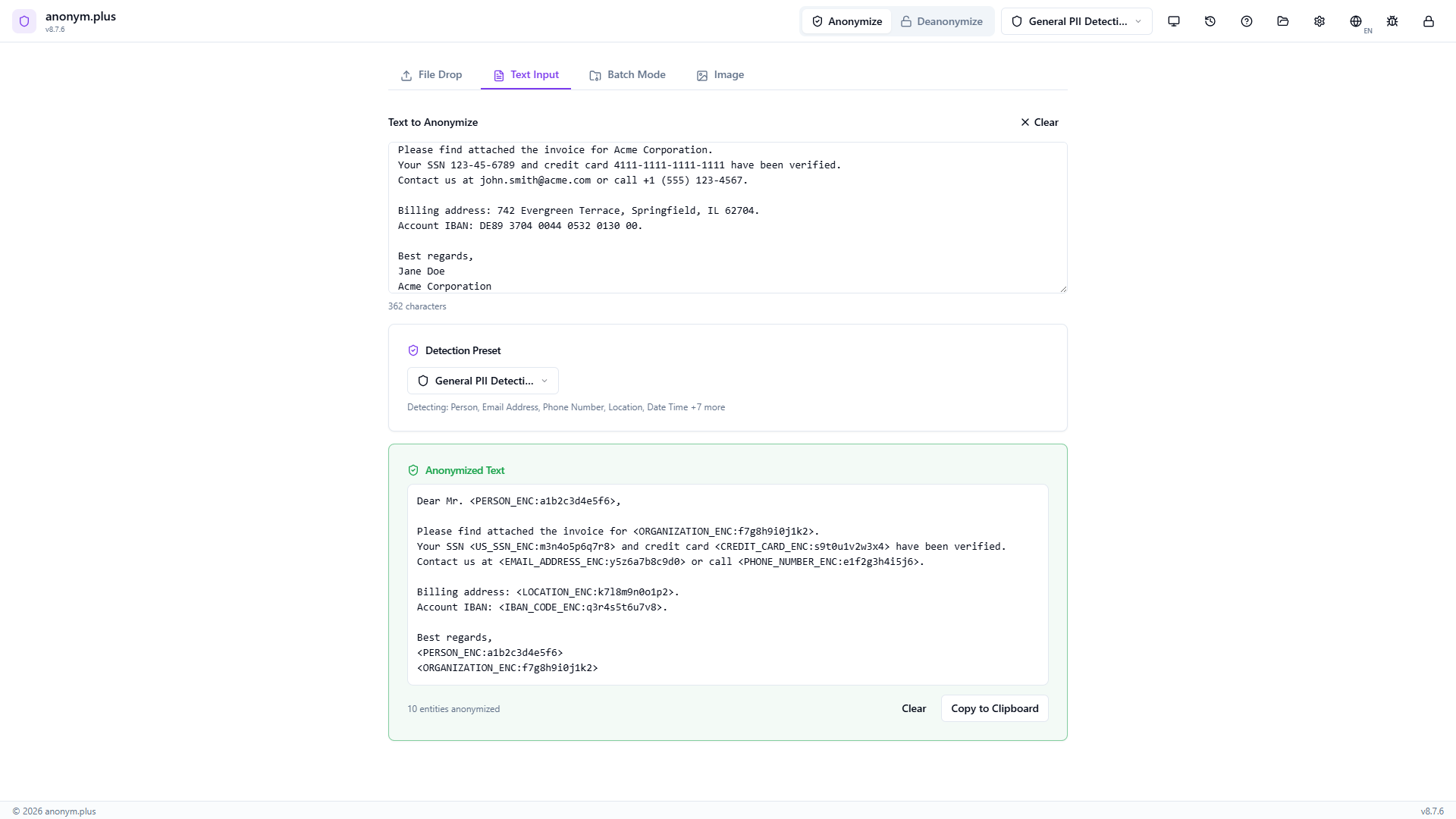Screen dimensions: 1456x819
Task: Switch to the Text Input tab
Action: click(525, 75)
